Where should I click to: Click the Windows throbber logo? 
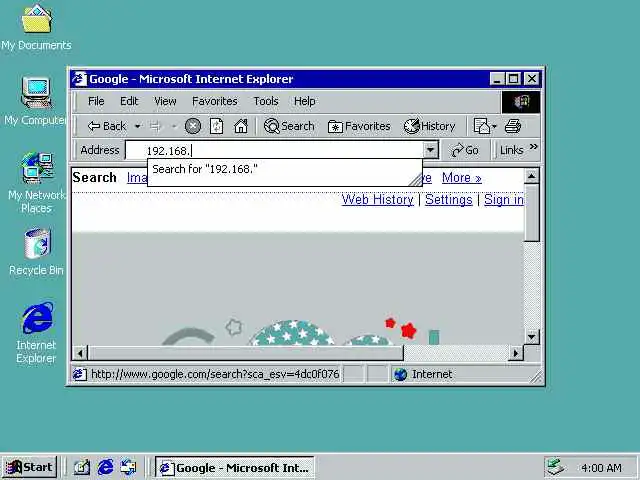pyautogui.click(x=521, y=102)
